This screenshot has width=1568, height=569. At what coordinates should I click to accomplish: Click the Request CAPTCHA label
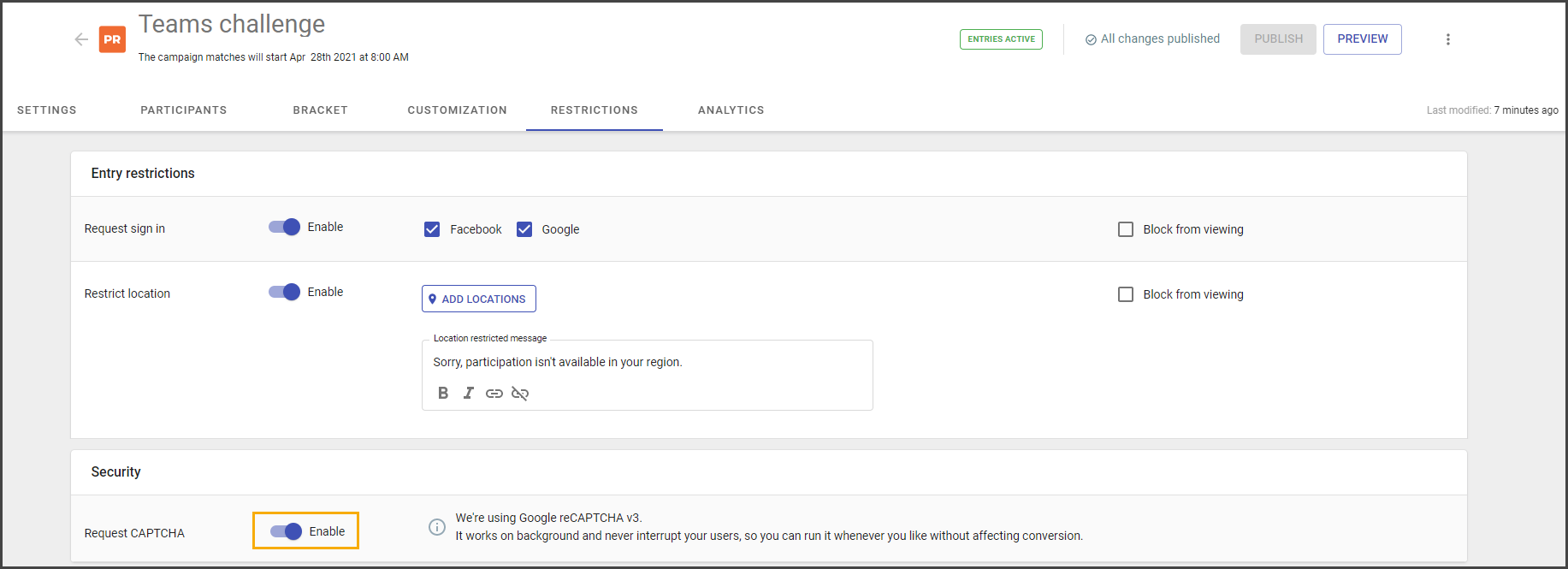tap(134, 533)
